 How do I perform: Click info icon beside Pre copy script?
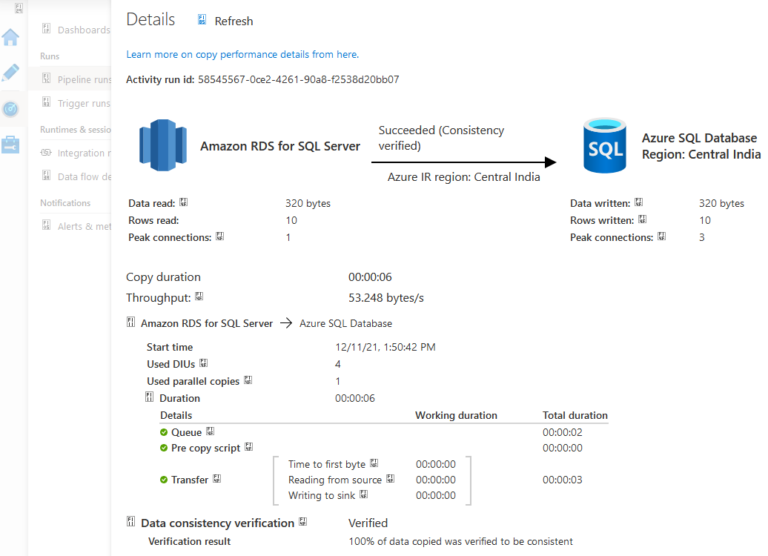pos(249,448)
